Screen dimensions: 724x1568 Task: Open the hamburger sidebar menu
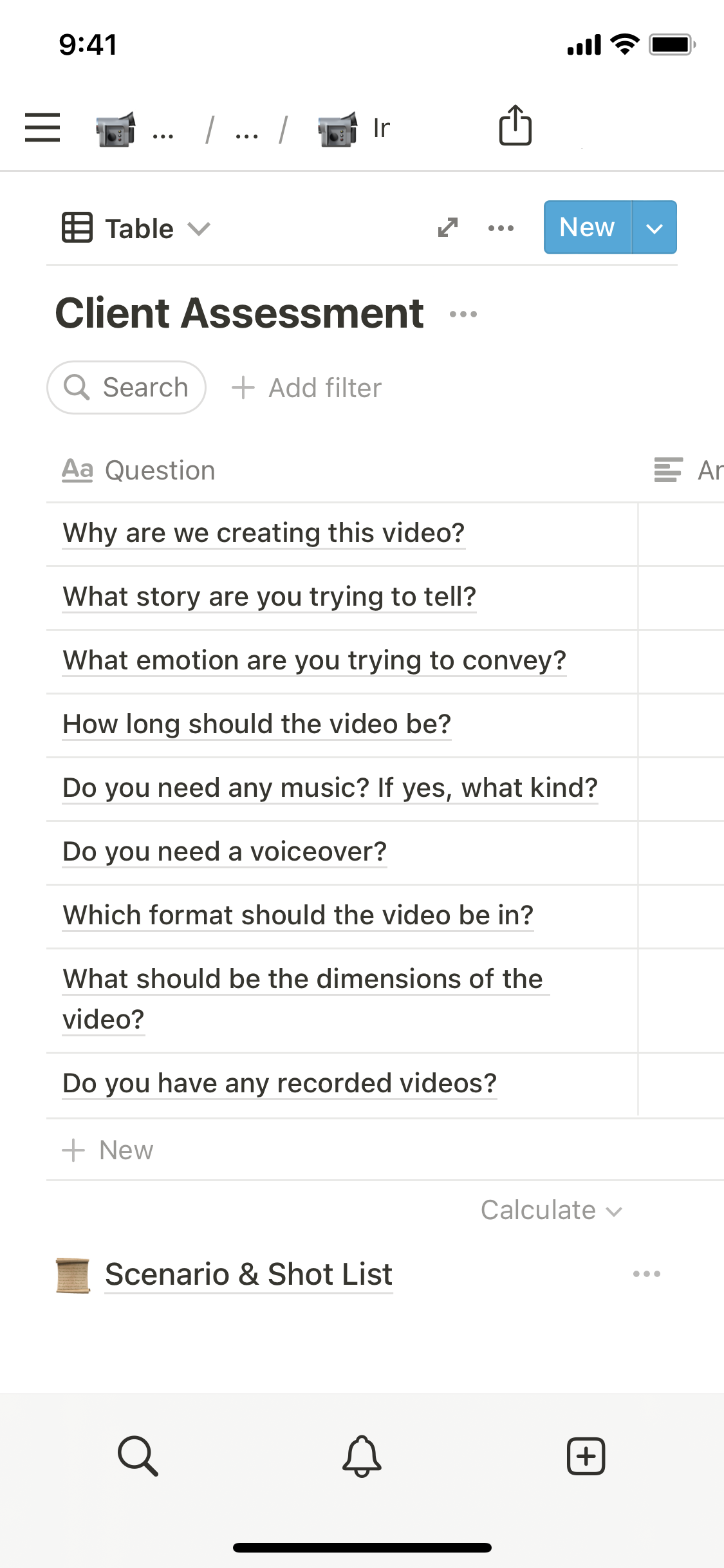click(x=42, y=127)
